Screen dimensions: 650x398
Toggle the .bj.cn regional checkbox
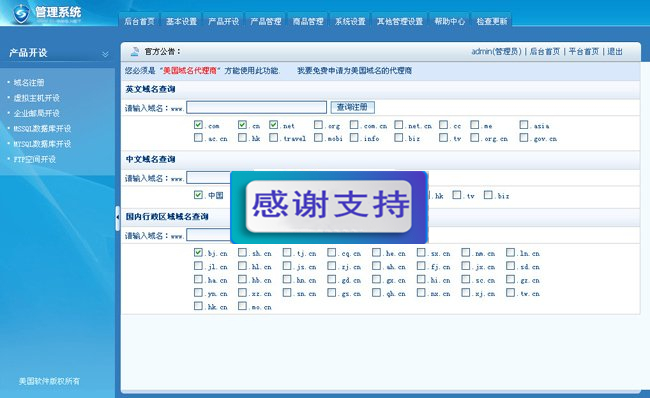coord(198,252)
